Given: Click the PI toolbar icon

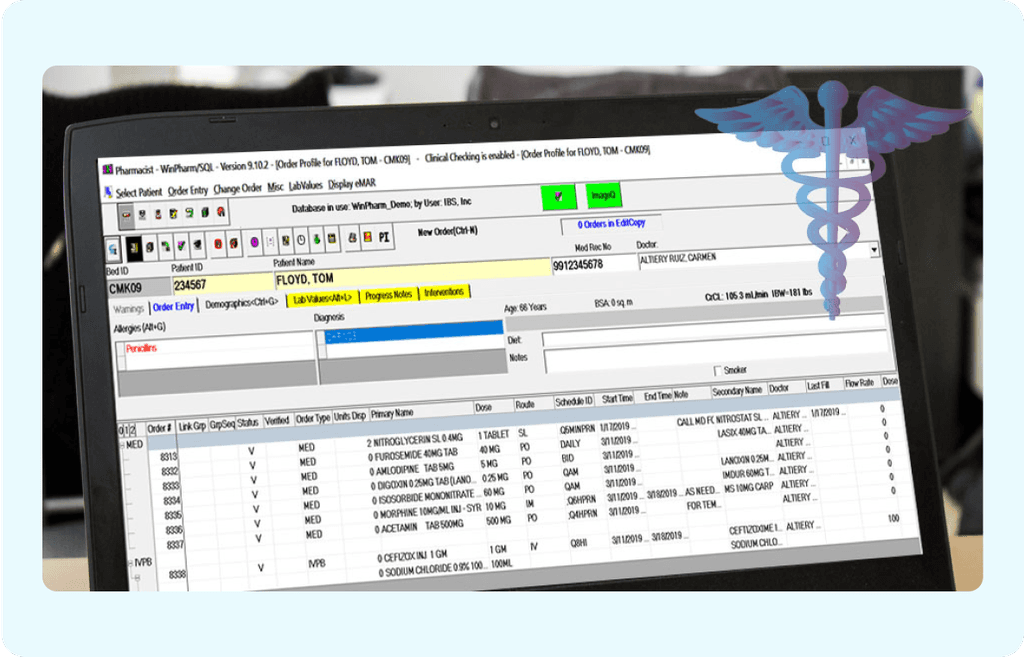Looking at the screenshot, I should coord(383,238).
